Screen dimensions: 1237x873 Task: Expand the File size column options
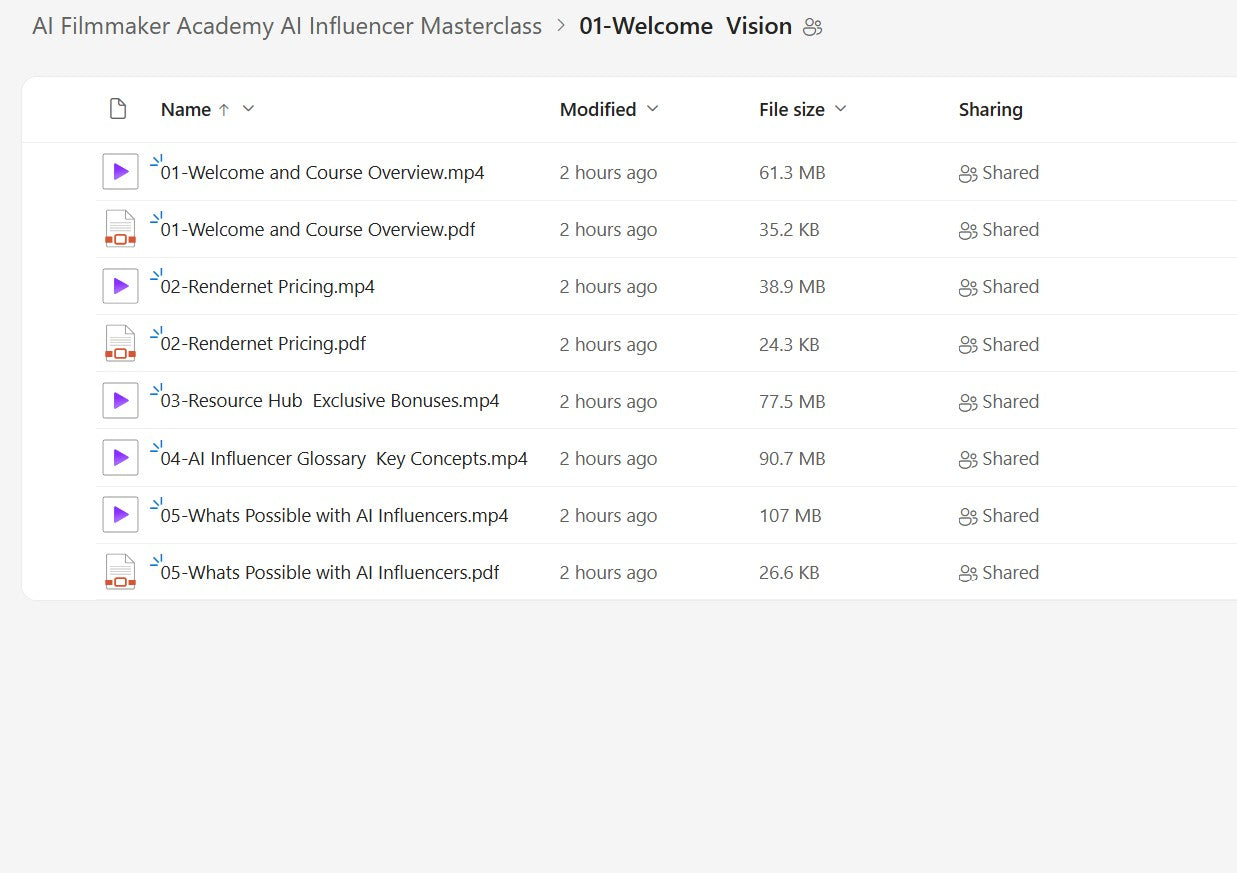click(x=840, y=109)
